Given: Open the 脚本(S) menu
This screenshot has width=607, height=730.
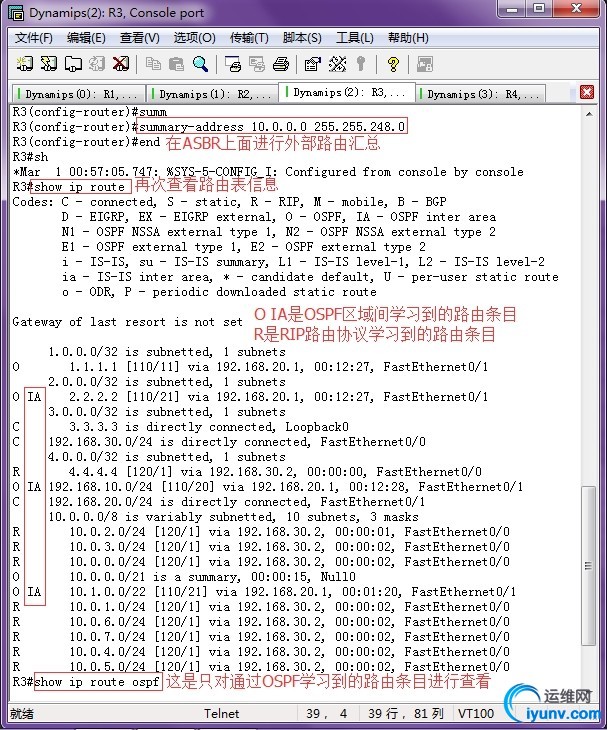Looking at the screenshot, I should (x=302, y=38).
